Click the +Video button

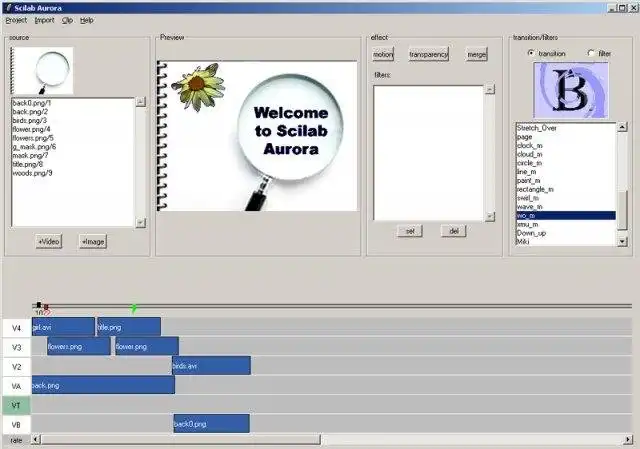coord(49,242)
